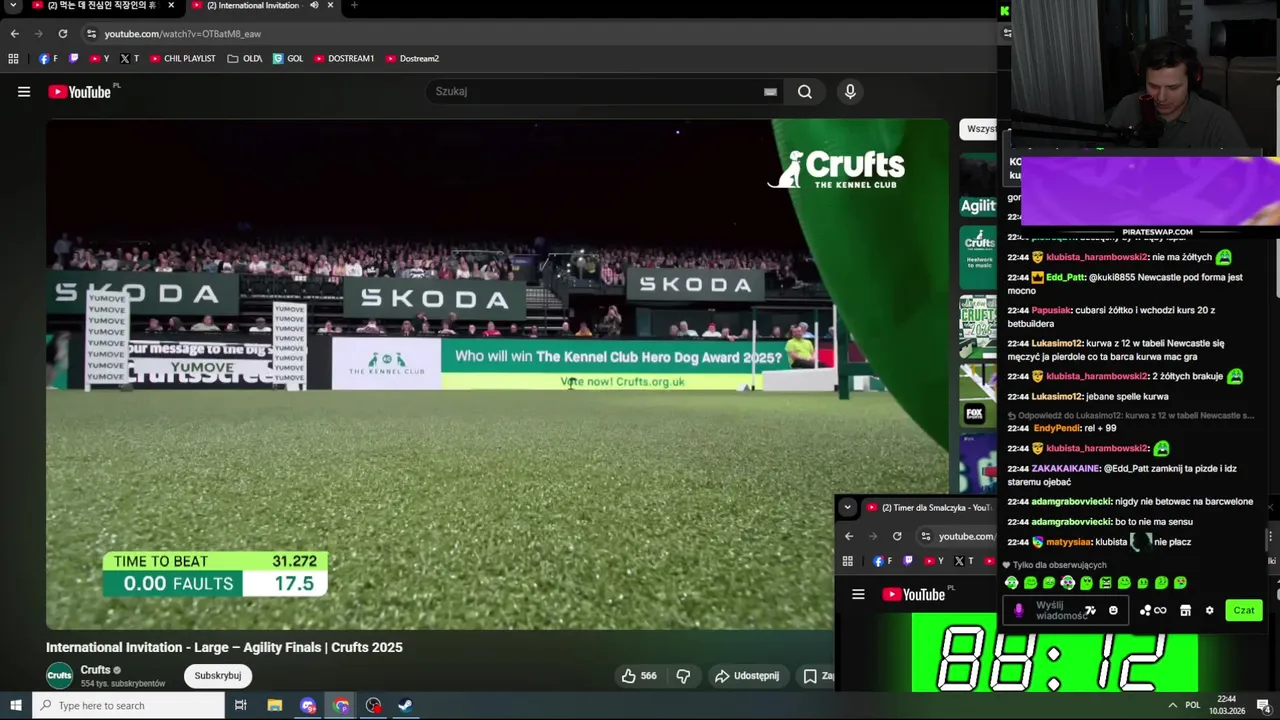Open the Twitch bookmark
Screen dimensions: 1280x720
[x=73, y=59]
